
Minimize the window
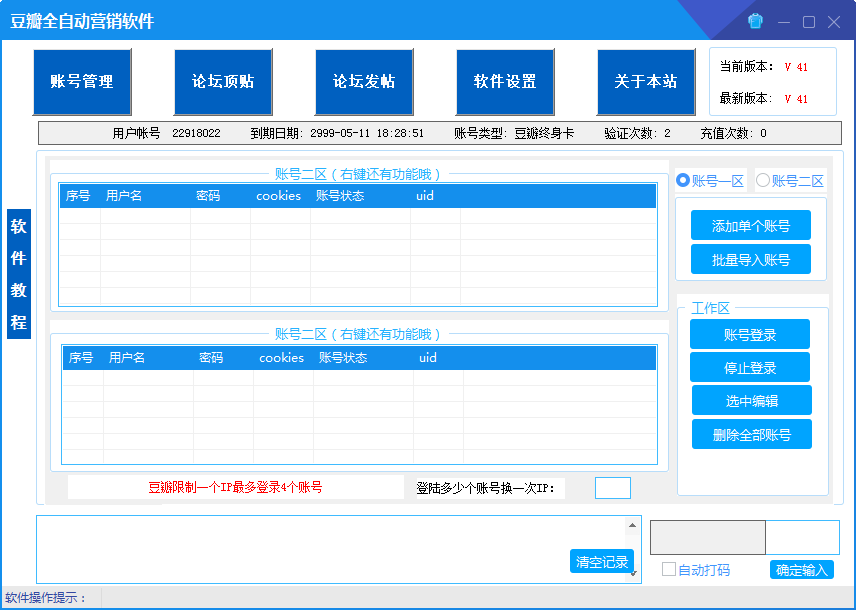click(784, 22)
